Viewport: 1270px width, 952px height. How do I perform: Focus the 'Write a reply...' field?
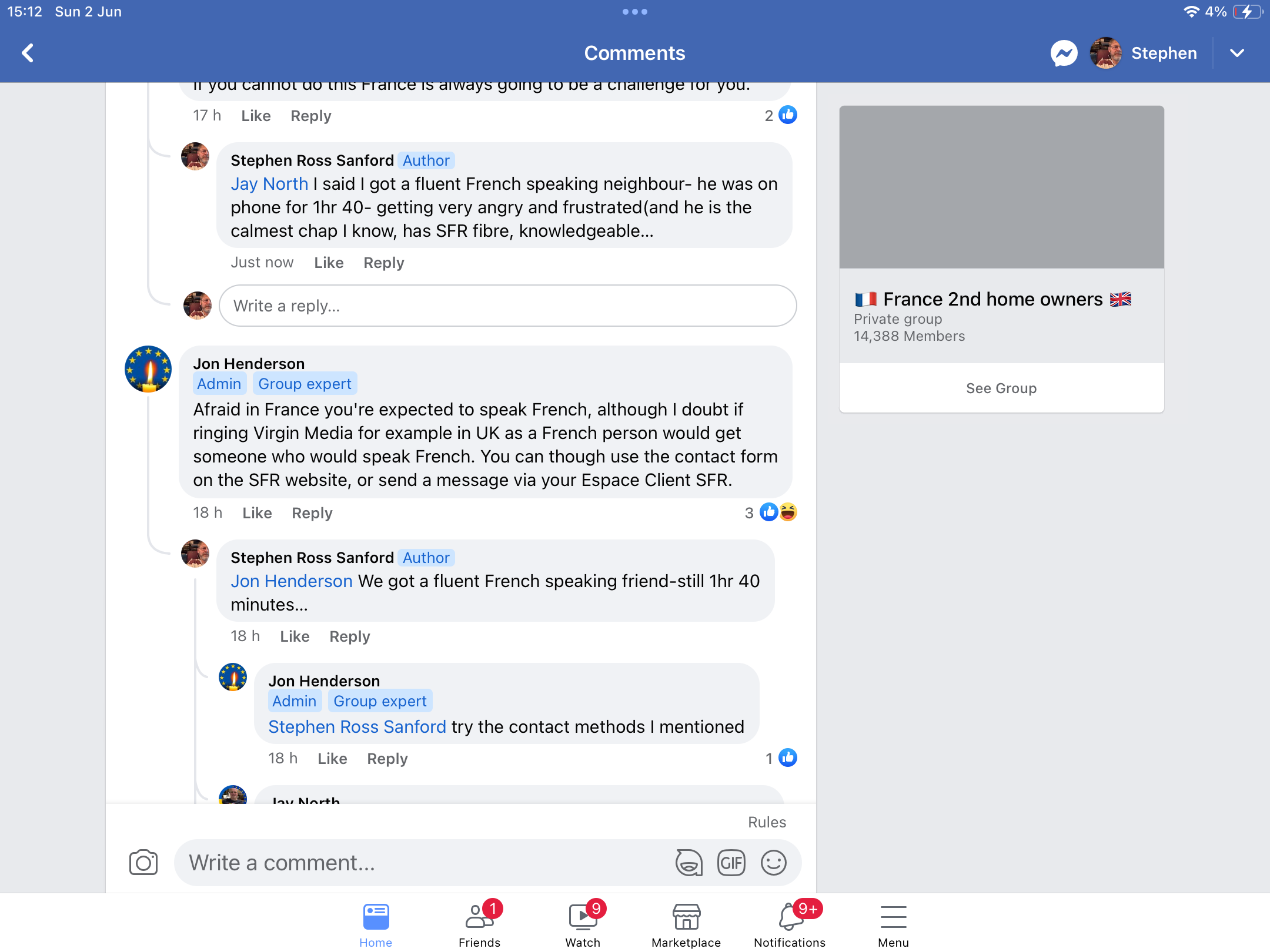(508, 306)
